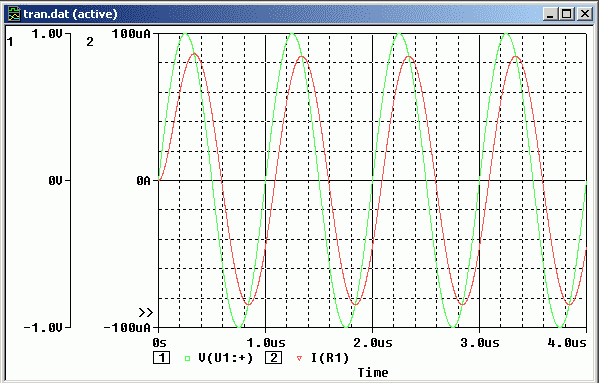Click the Y-axis 2 legend box
This screenshot has width=599, height=383.
pos(274,358)
